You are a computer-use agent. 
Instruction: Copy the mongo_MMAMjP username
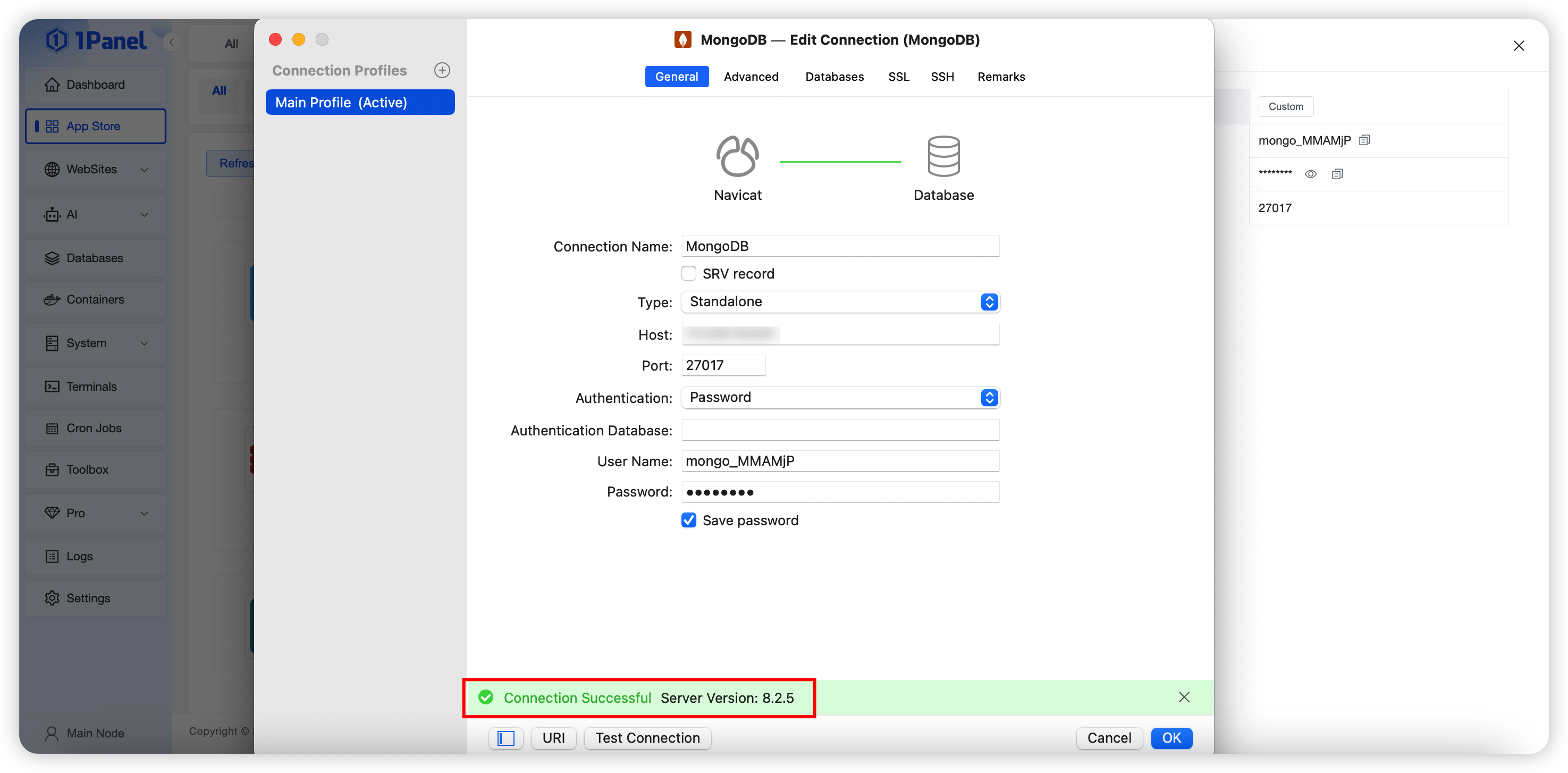(1364, 140)
